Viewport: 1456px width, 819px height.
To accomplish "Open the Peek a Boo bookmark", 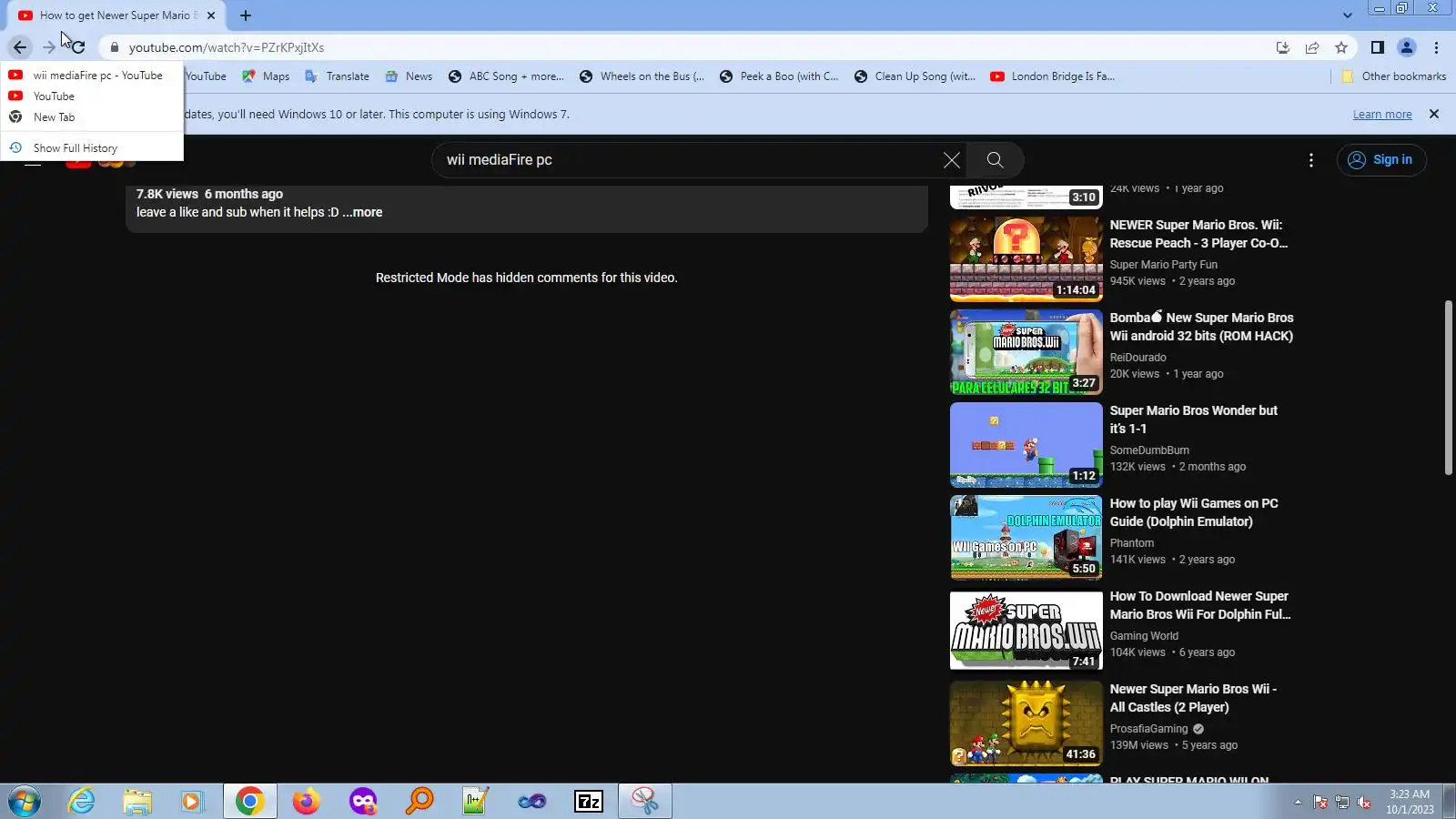I will (x=779, y=76).
